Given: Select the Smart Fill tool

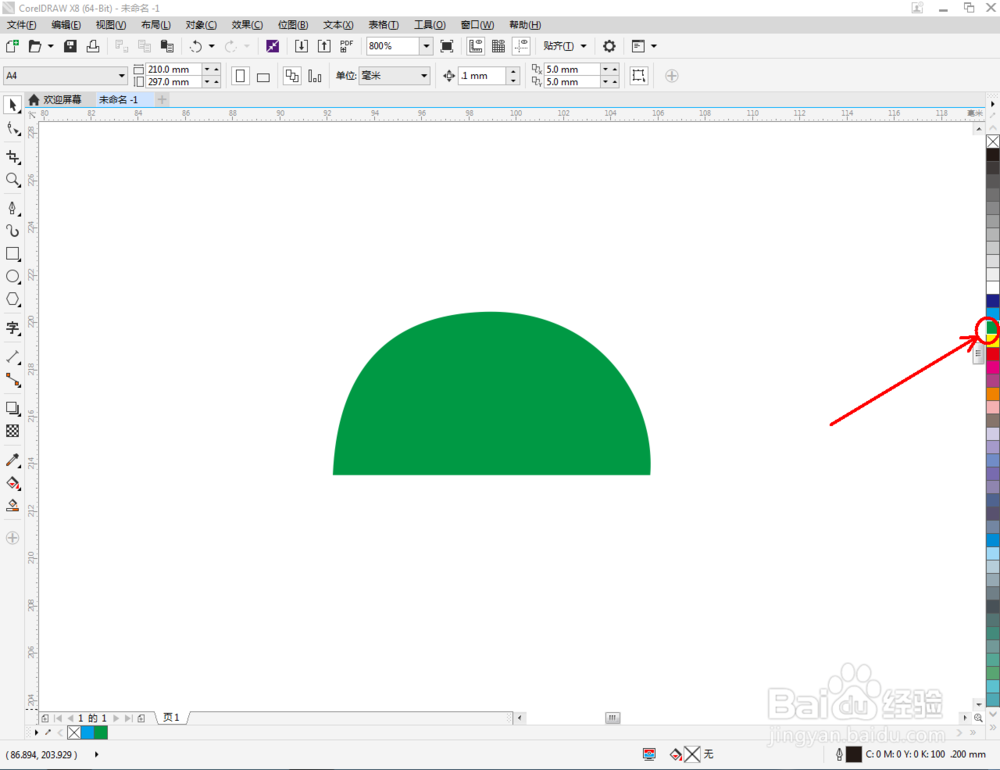Looking at the screenshot, I should point(13,506).
